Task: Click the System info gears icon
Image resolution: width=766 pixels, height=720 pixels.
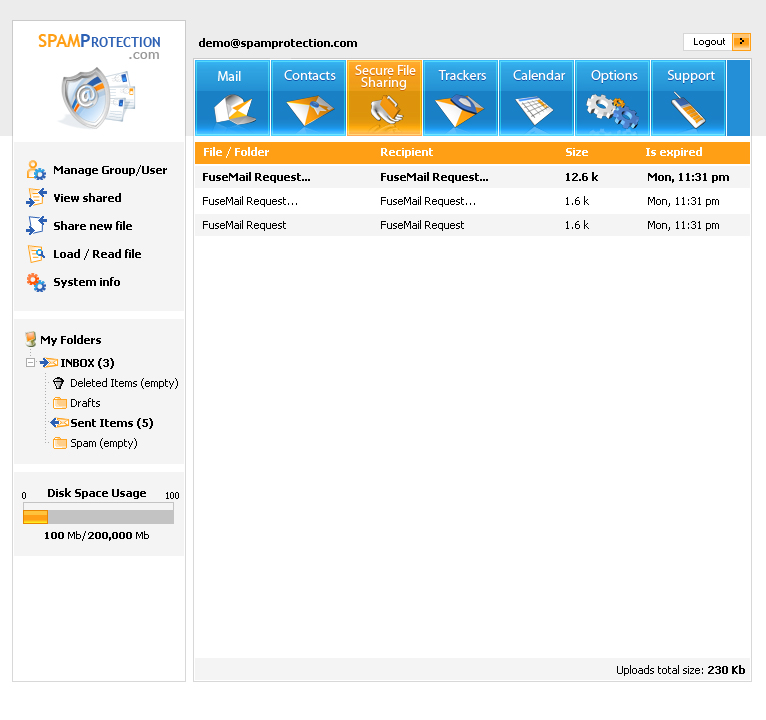Action: coord(36,282)
